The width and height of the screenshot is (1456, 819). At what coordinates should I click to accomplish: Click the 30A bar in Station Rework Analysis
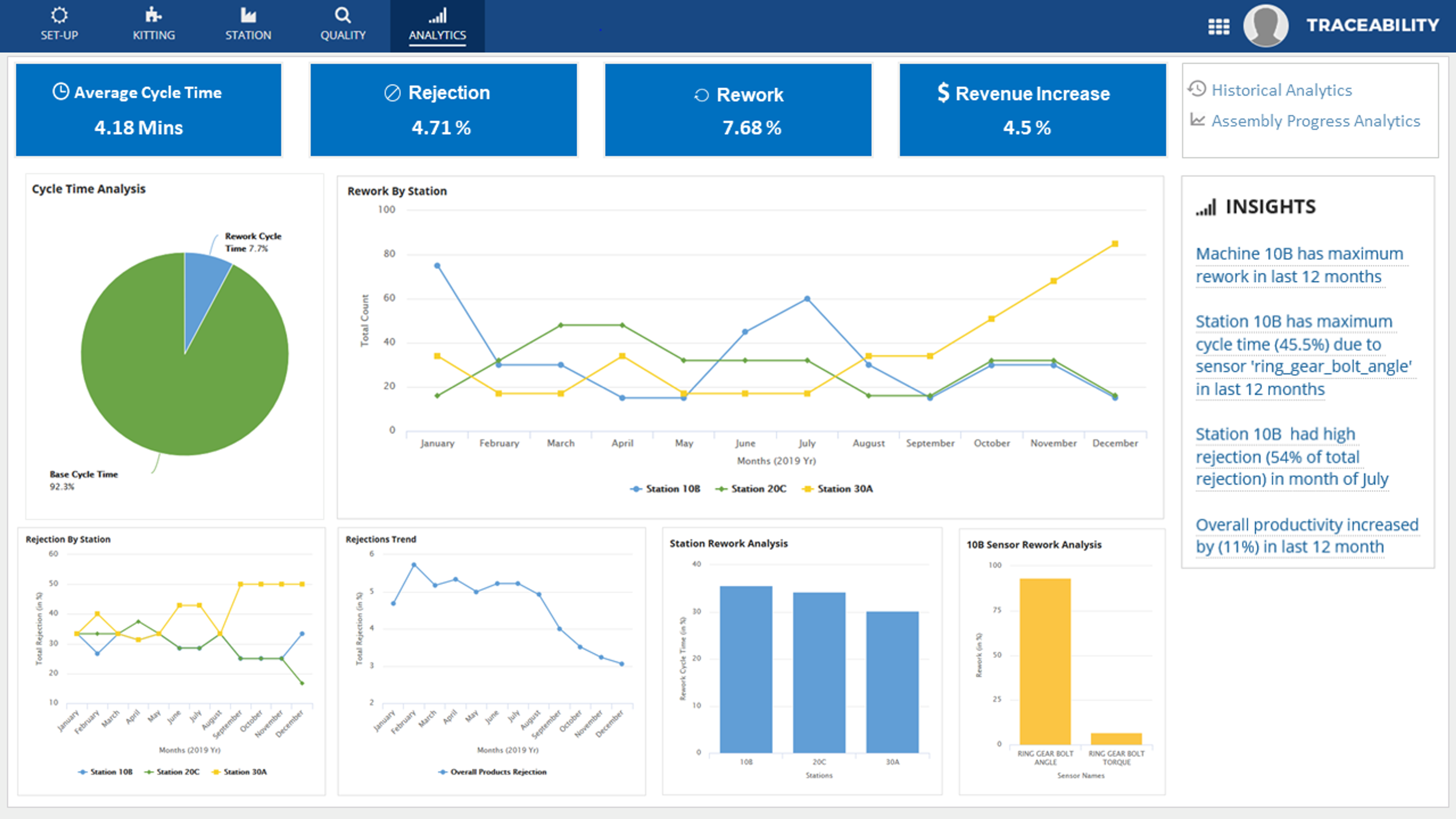click(892, 682)
